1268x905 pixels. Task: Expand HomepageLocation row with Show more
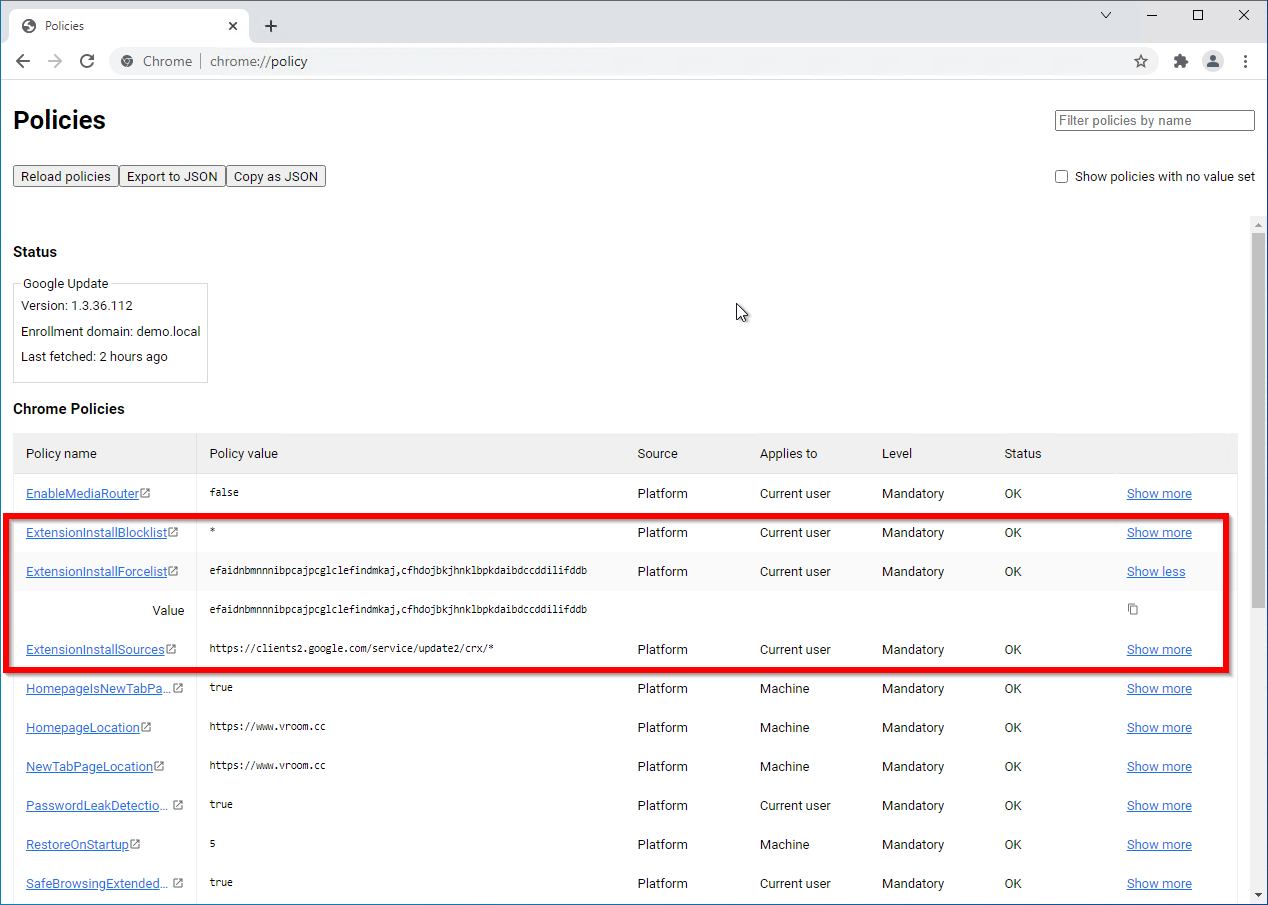coord(1159,728)
